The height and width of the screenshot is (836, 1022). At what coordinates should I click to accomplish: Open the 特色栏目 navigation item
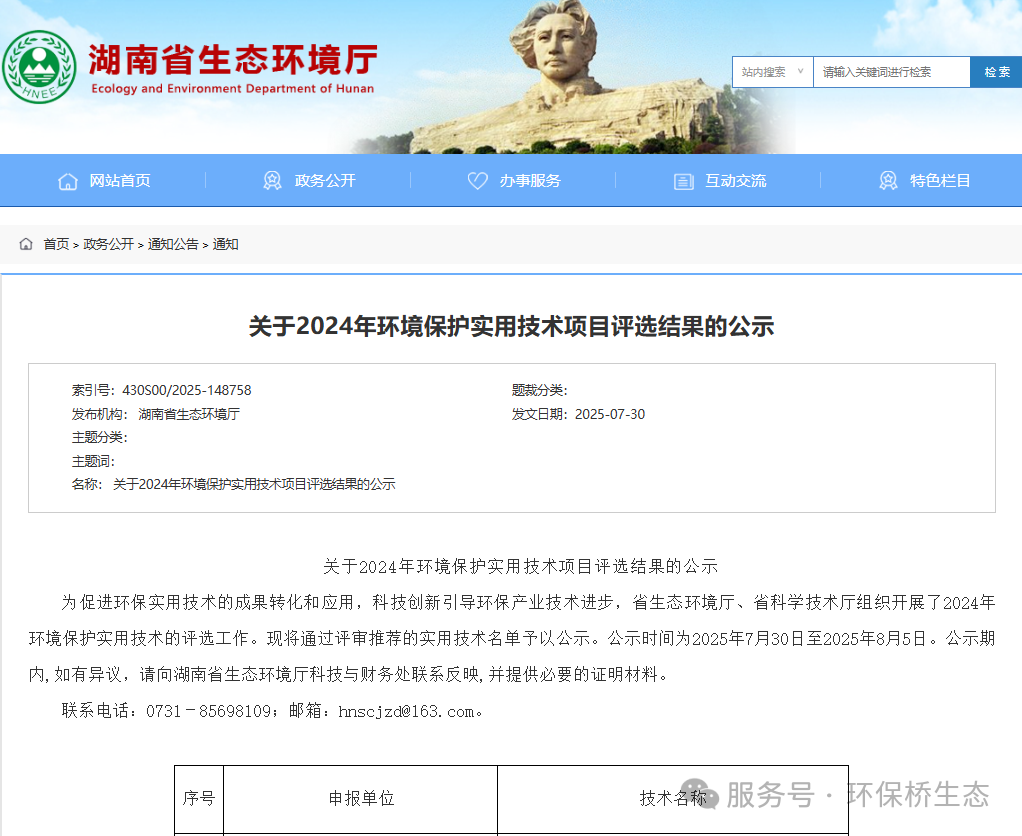coord(940,181)
